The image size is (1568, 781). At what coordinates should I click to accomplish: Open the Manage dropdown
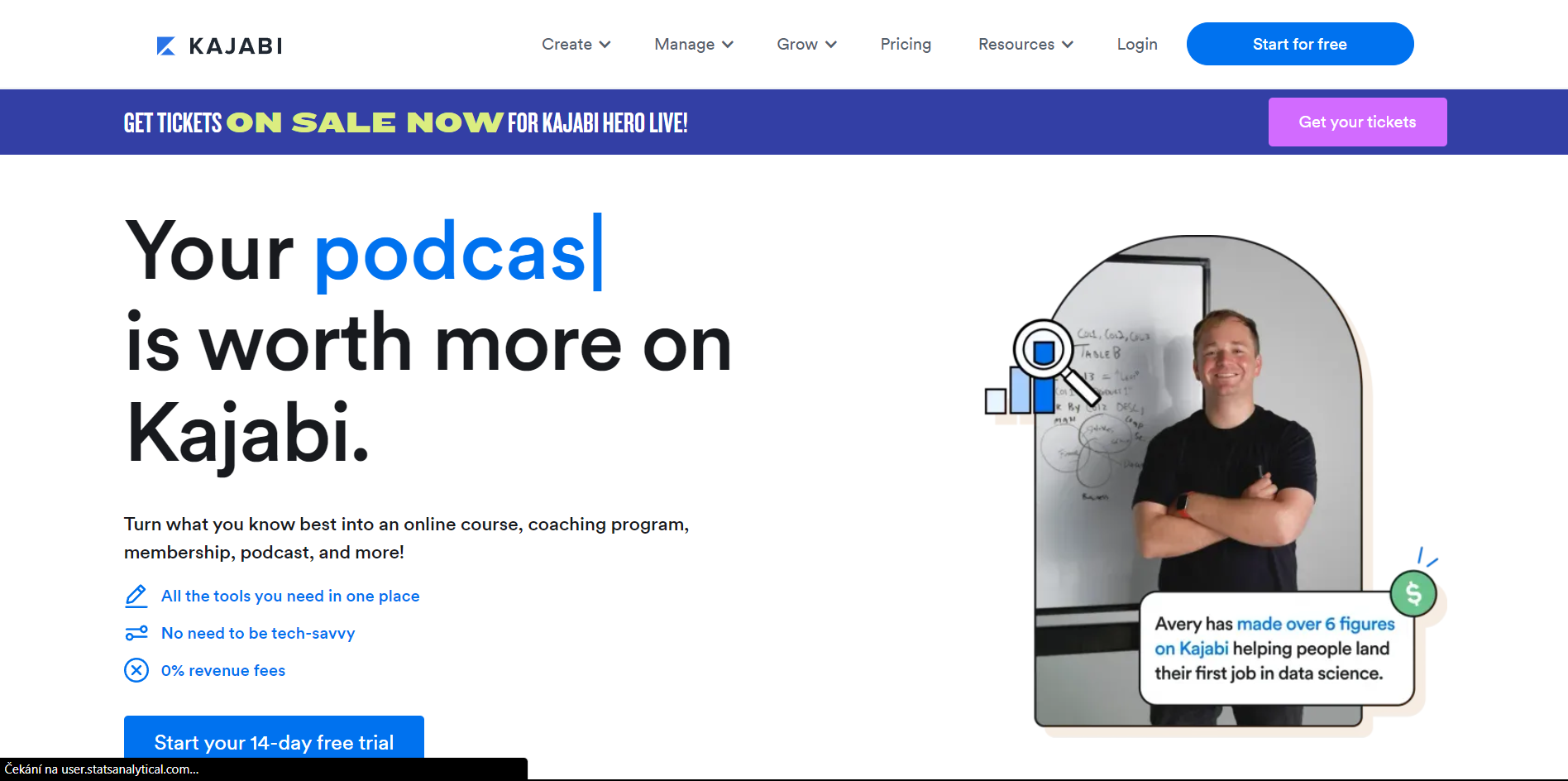[693, 44]
